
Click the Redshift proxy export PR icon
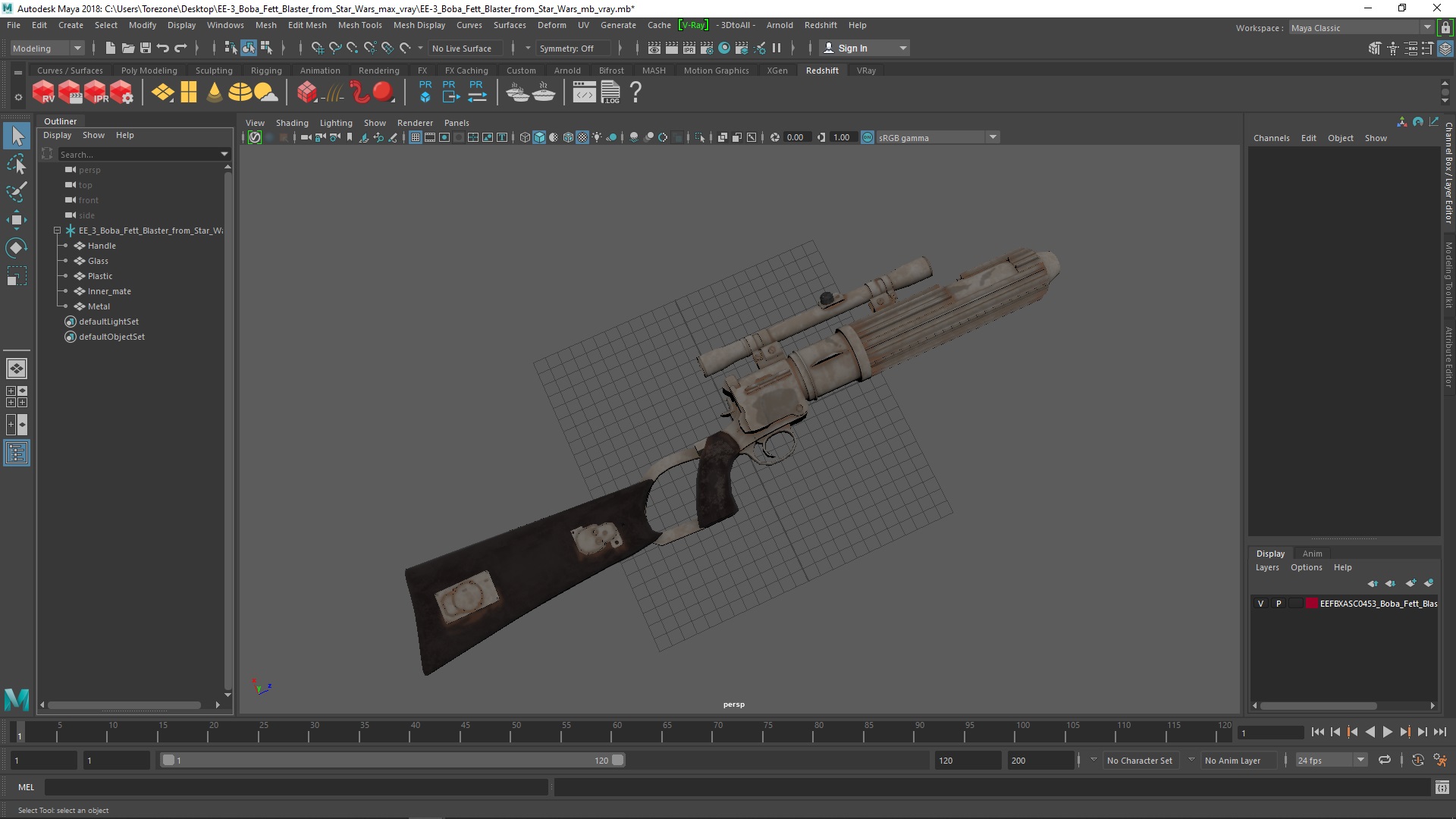(451, 93)
